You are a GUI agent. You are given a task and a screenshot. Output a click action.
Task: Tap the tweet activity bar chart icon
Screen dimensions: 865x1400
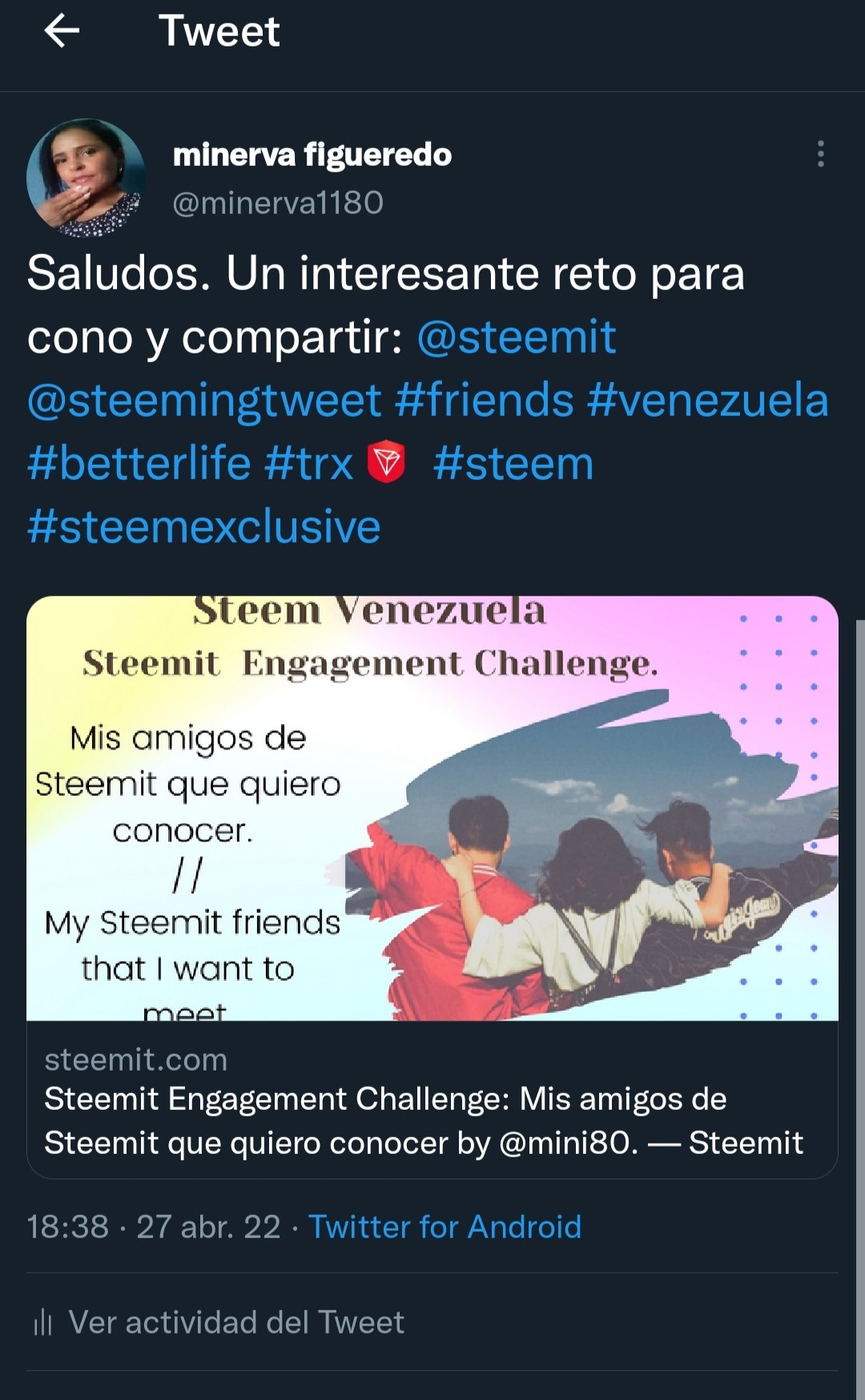tap(42, 1322)
